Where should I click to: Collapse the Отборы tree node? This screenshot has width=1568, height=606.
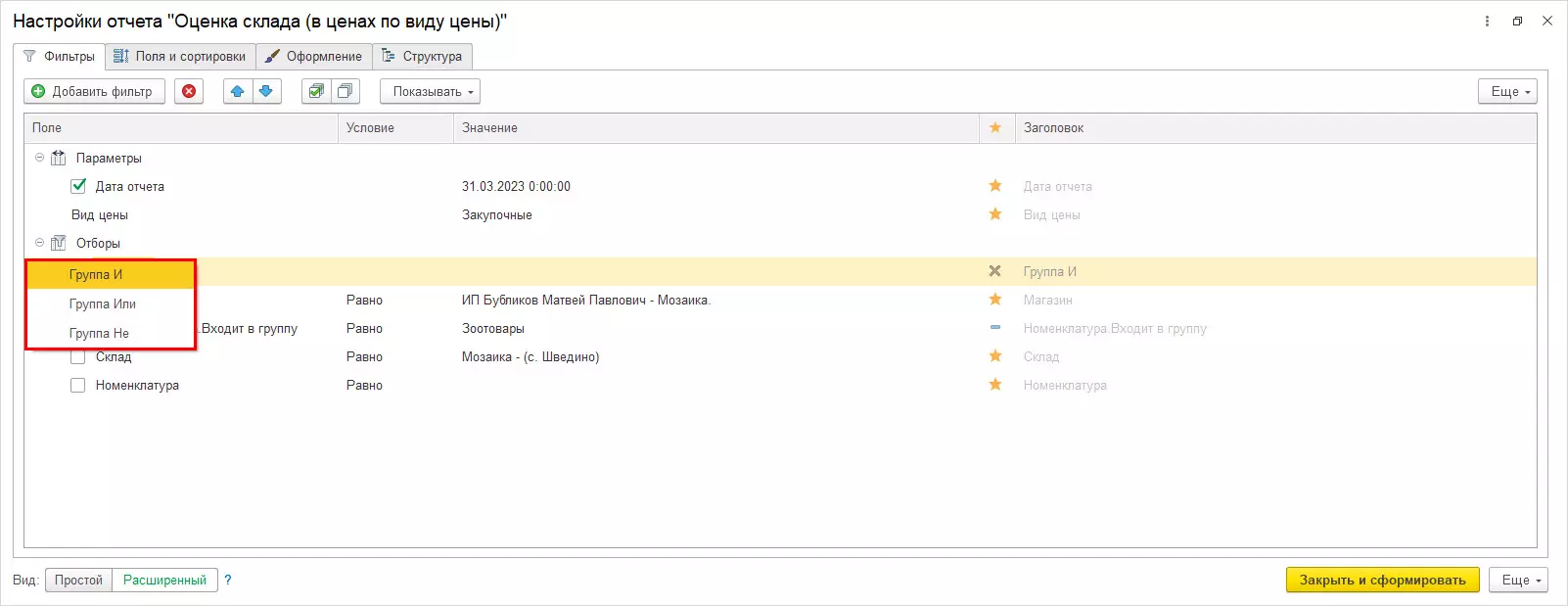click(x=40, y=243)
